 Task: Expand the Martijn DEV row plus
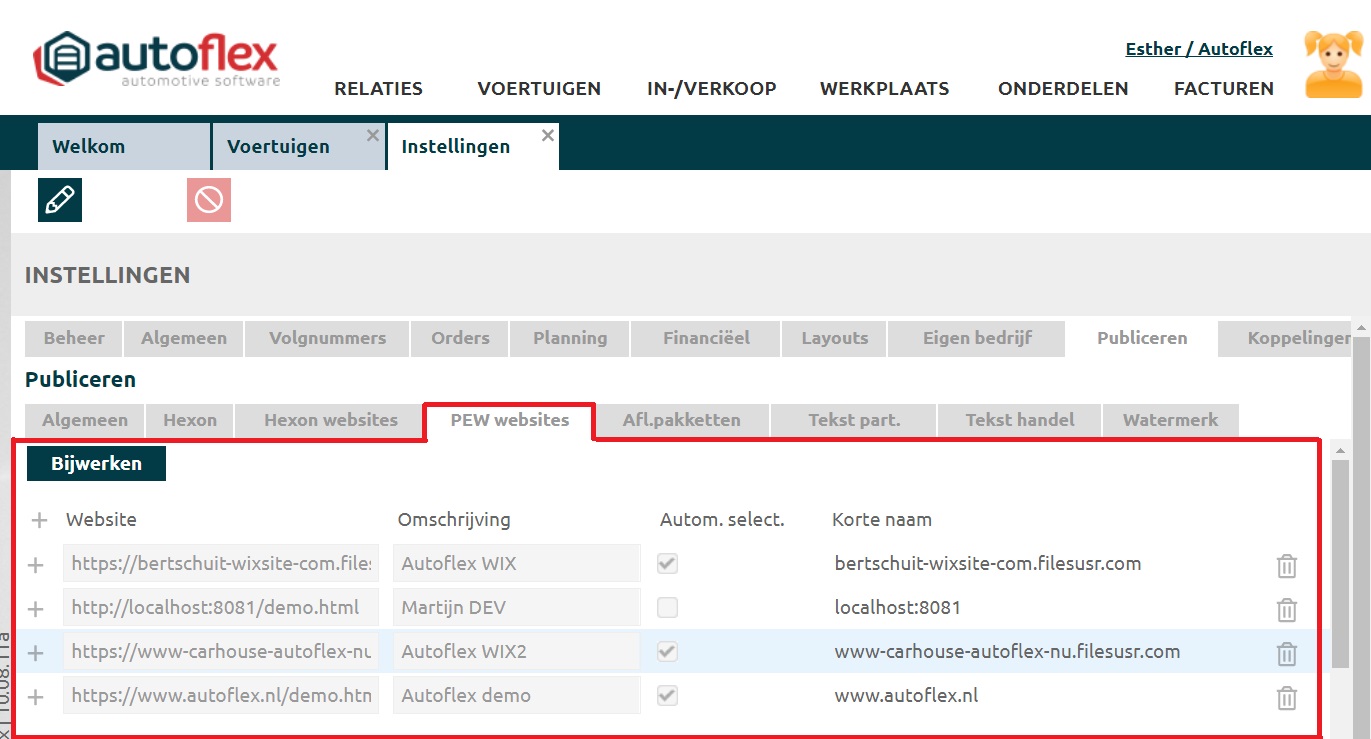36,609
